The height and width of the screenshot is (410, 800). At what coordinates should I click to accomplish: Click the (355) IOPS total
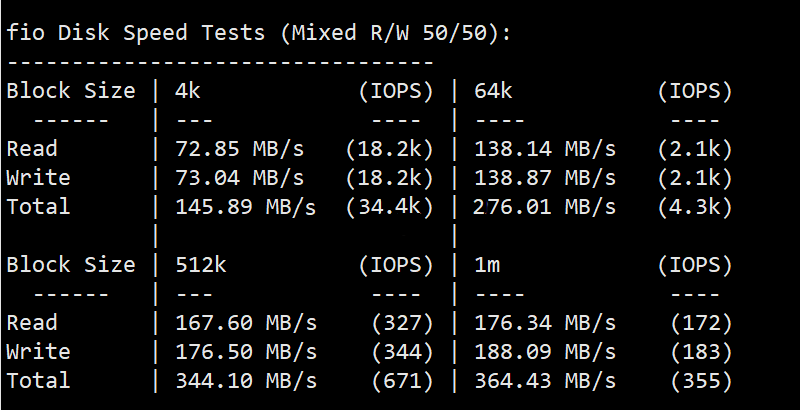[702, 381]
